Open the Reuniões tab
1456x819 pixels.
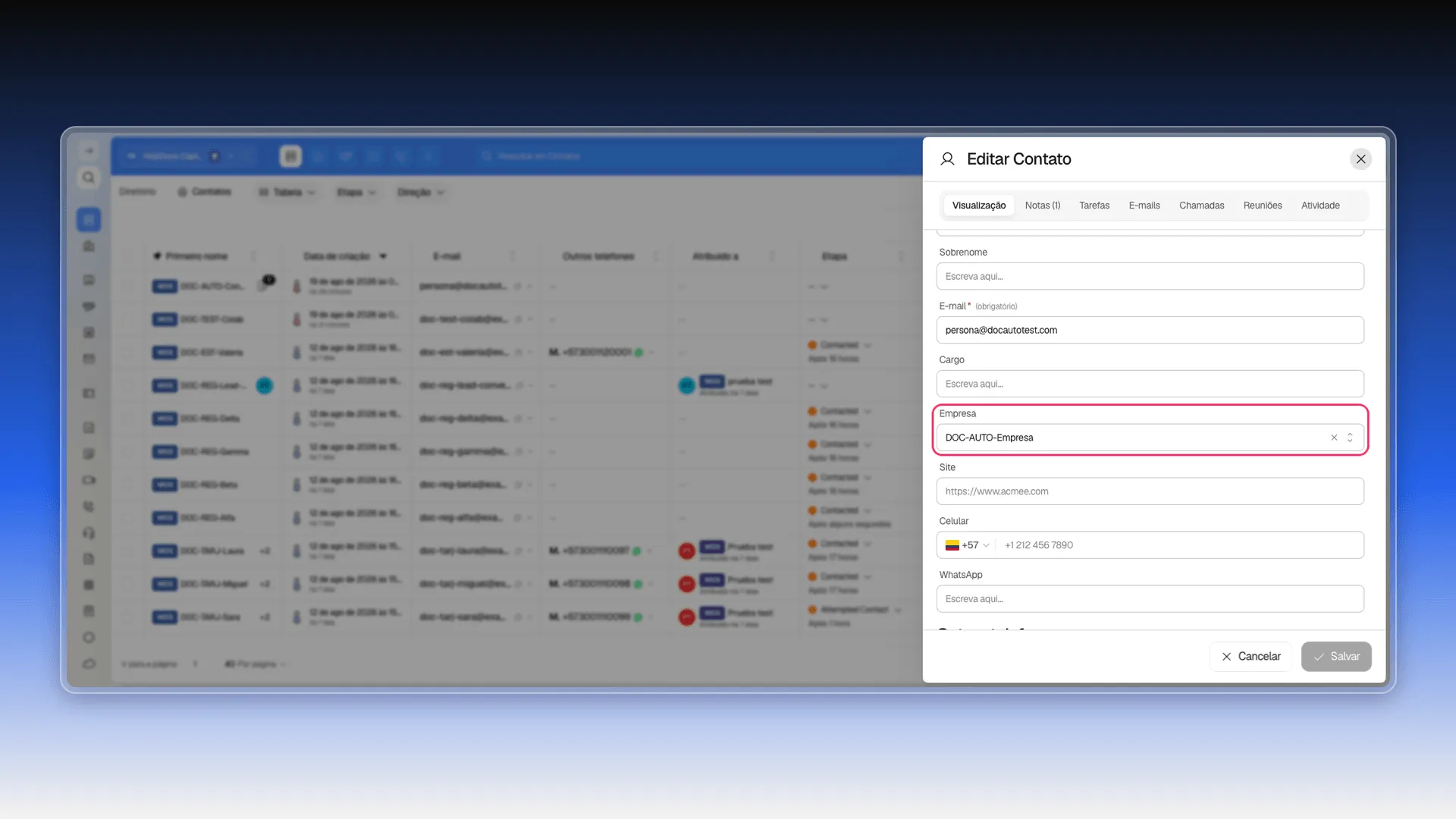(1262, 206)
